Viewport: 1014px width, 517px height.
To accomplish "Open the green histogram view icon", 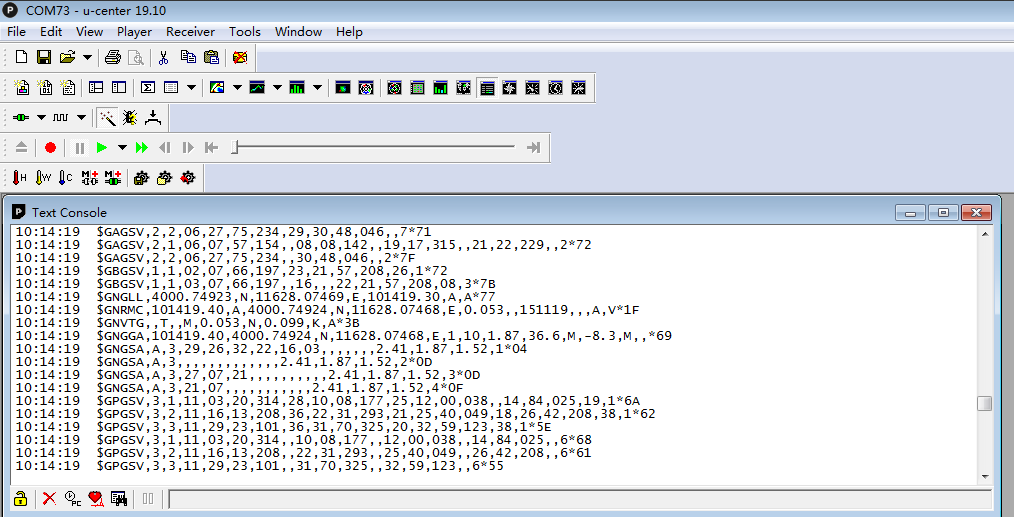I will point(297,87).
